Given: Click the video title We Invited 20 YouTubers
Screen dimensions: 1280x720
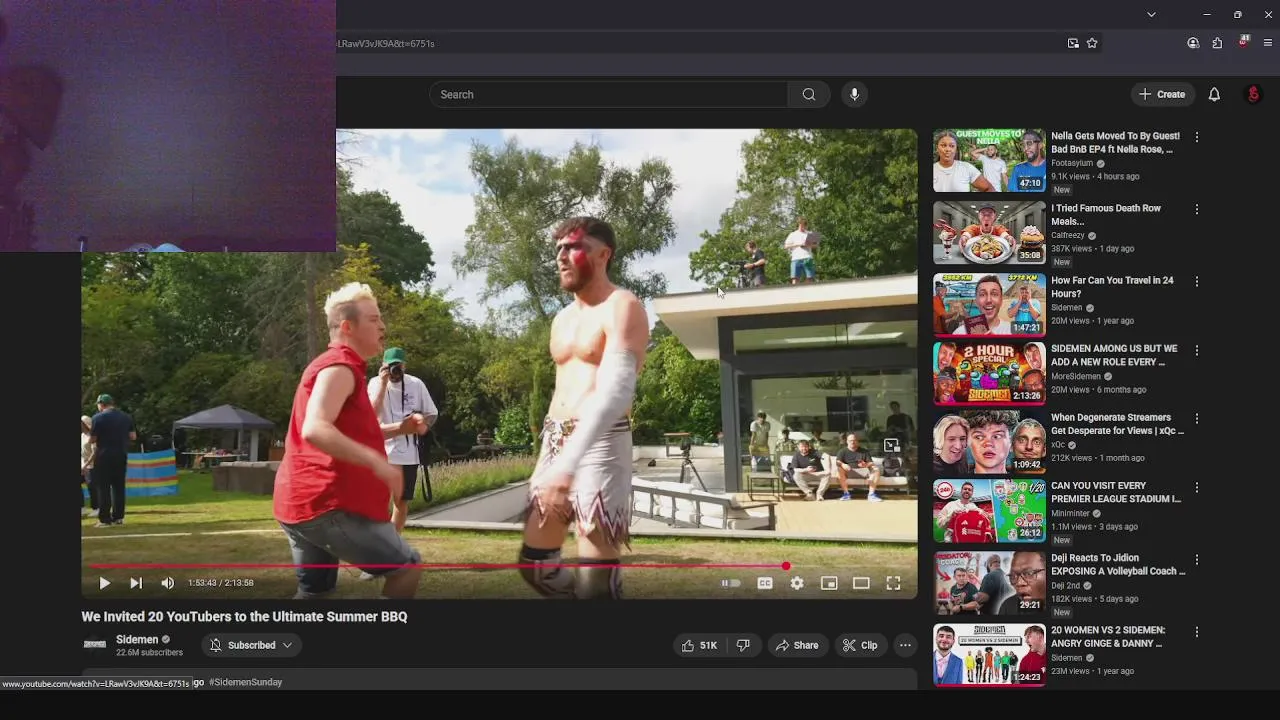Looking at the screenshot, I should point(244,617).
